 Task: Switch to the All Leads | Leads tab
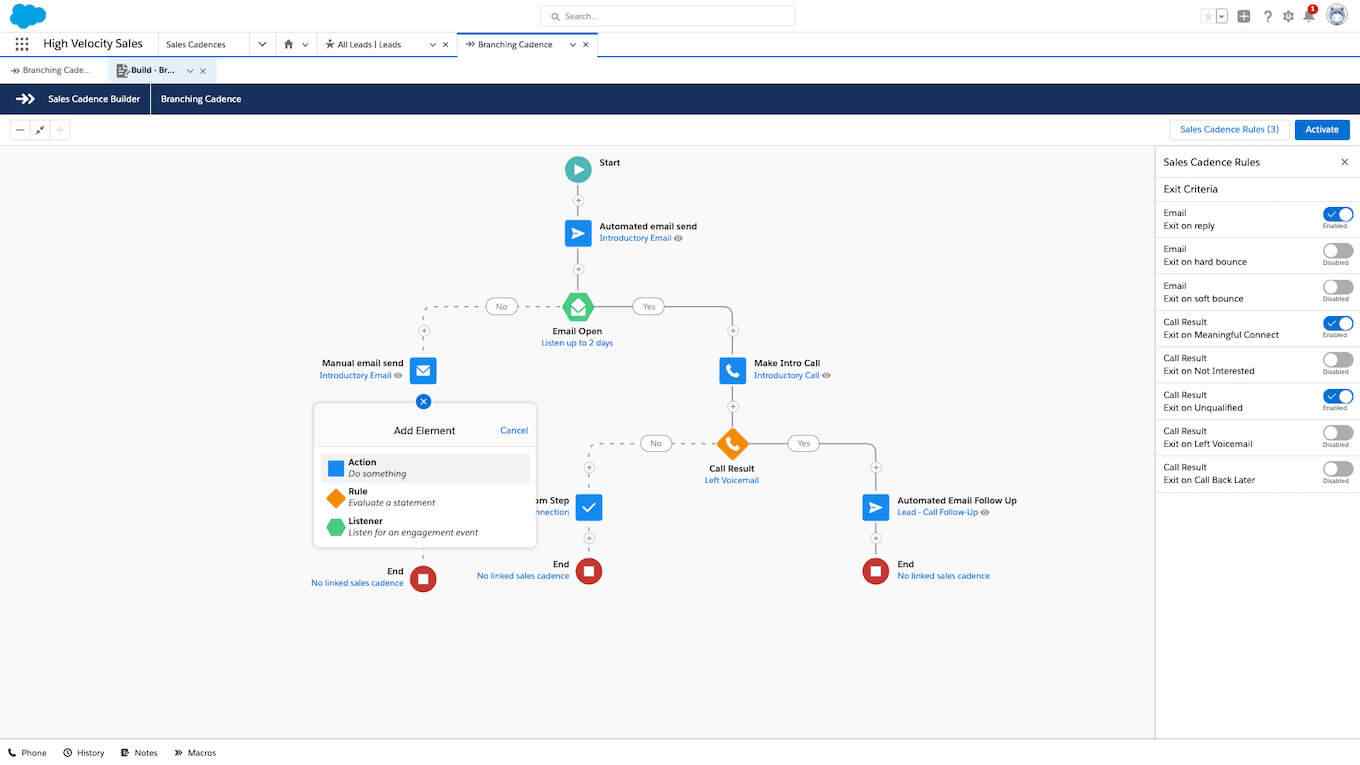(x=369, y=45)
